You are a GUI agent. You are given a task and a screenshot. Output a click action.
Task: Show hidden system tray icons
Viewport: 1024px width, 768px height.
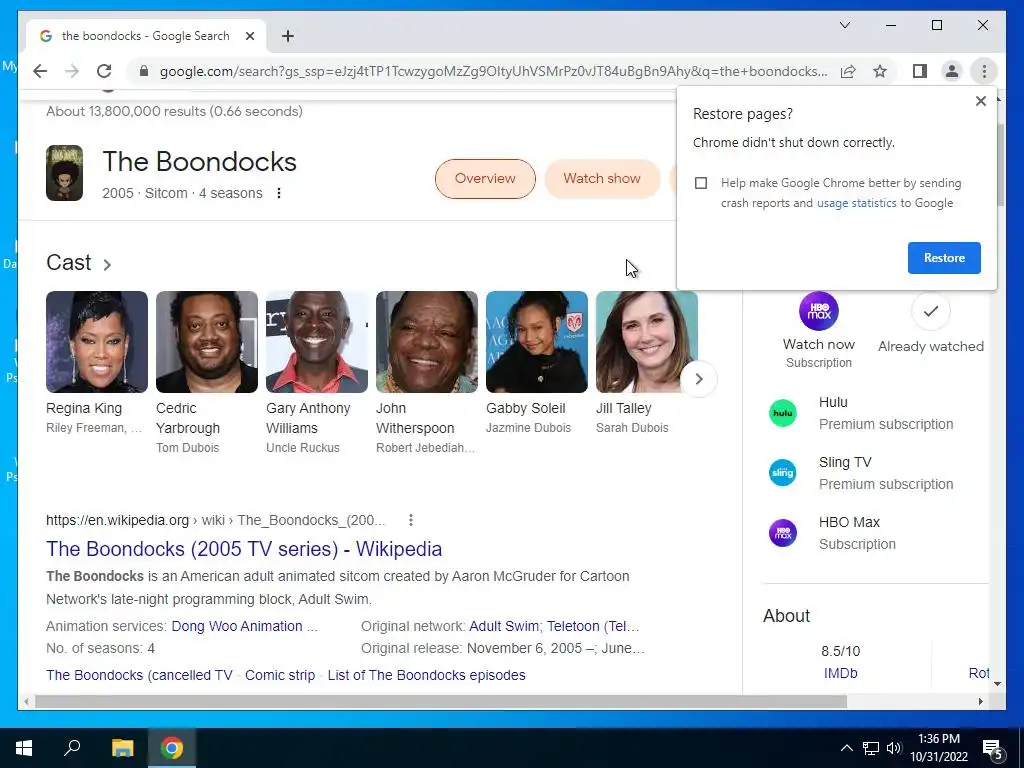846,748
